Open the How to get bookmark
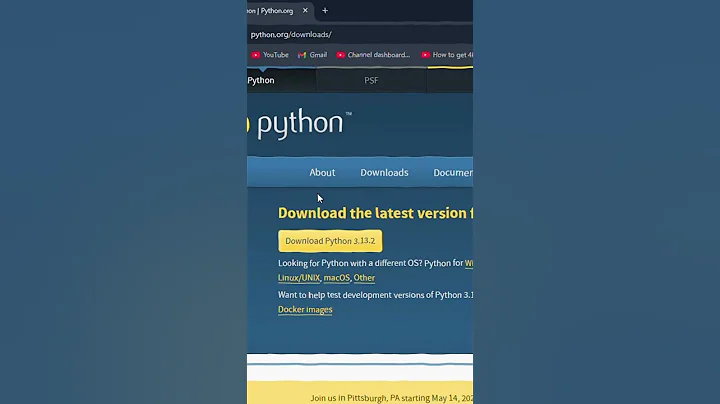Image resolution: width=720 pixels, height=404 pixels. [447, 55]
